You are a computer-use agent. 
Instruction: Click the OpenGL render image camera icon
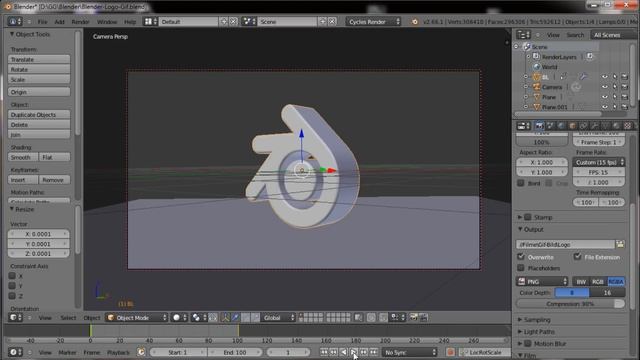click(x=413, y=318)
